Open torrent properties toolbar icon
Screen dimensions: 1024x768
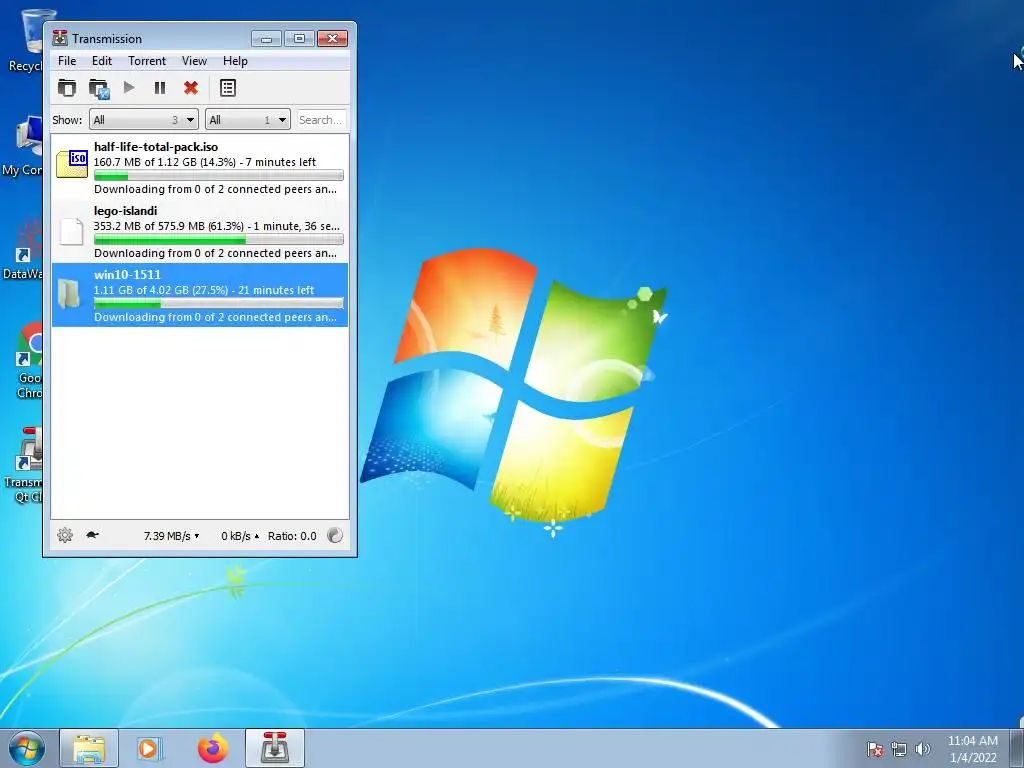pyautogui.click(x=228, y=88)
